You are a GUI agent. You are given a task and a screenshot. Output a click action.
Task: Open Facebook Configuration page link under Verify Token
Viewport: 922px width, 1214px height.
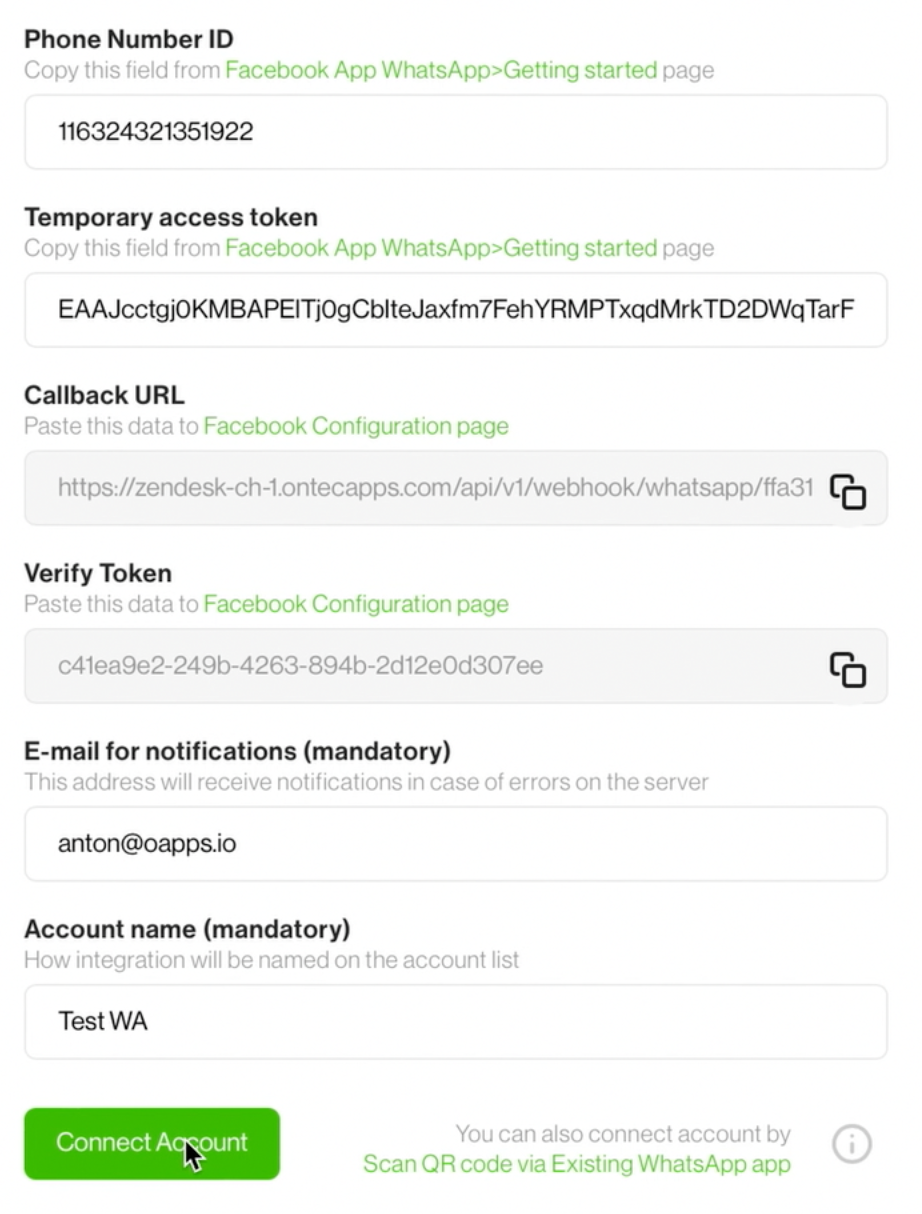click(x=356, y=604)
